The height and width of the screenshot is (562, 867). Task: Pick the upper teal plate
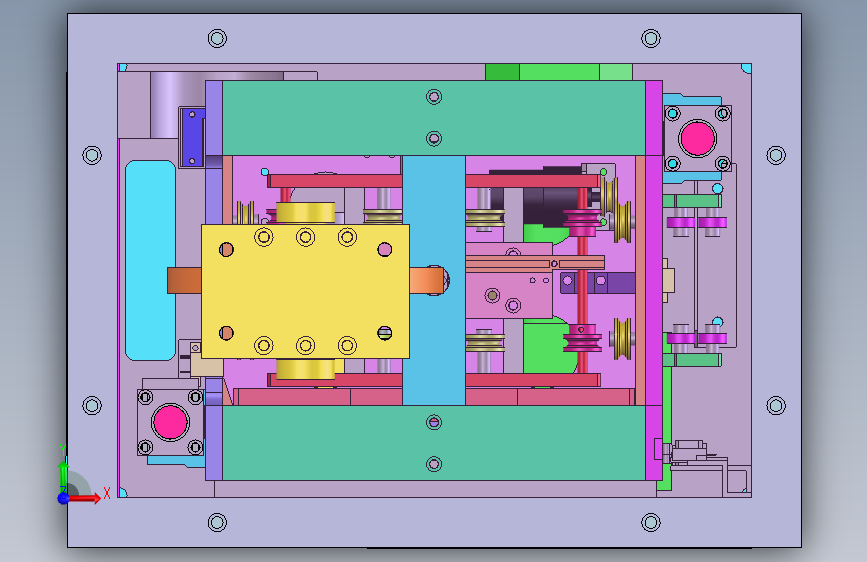pyautogui.click(x=434, y=118)
